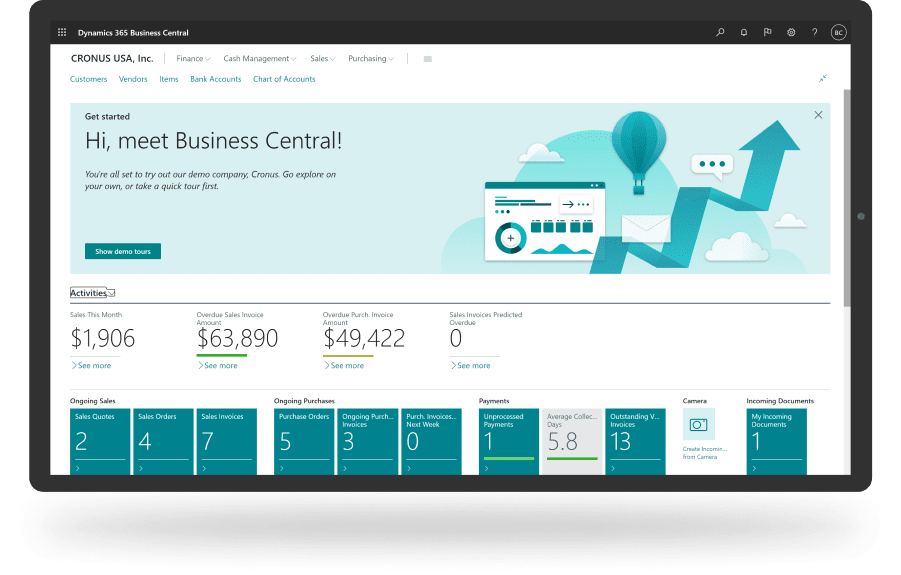Screen dimensions: 901x575
Task: Open the Items link
Action: pyautogui.click(x=169, y=79)
